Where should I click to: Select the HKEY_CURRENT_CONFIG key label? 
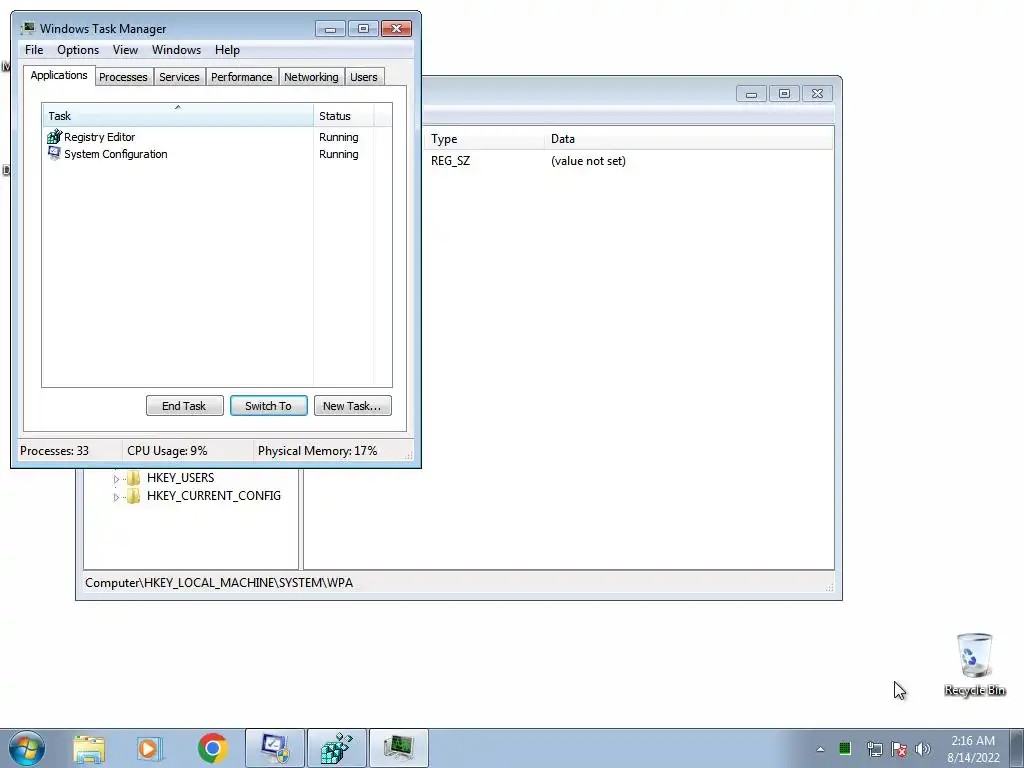214,496
